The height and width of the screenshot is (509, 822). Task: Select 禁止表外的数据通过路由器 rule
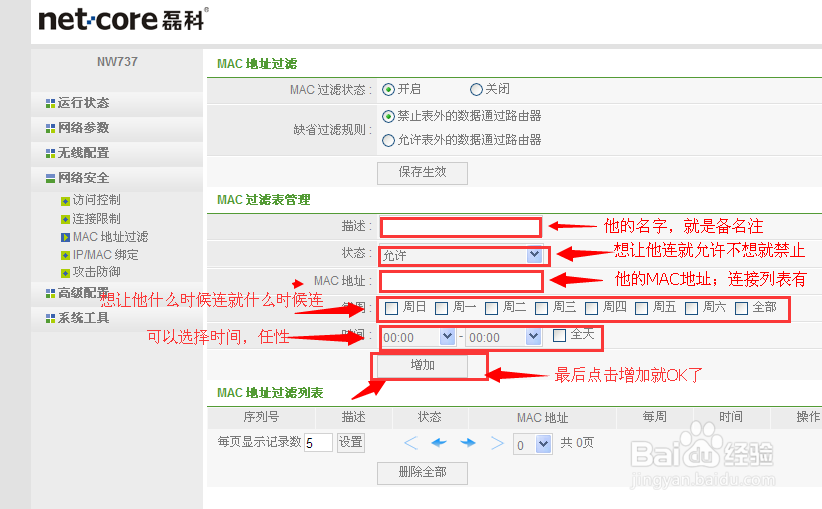click(x=388, y=116)
